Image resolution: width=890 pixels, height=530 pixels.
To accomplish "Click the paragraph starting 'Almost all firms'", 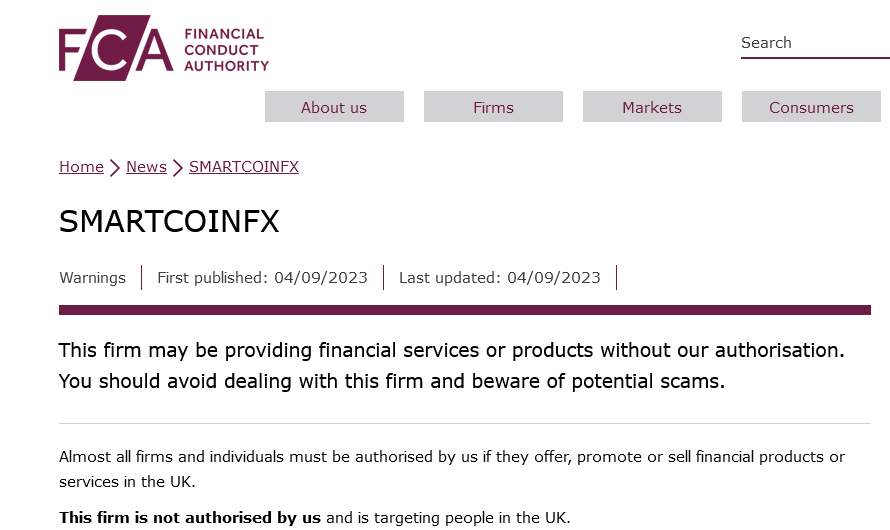I will click(x=452, y=469).
